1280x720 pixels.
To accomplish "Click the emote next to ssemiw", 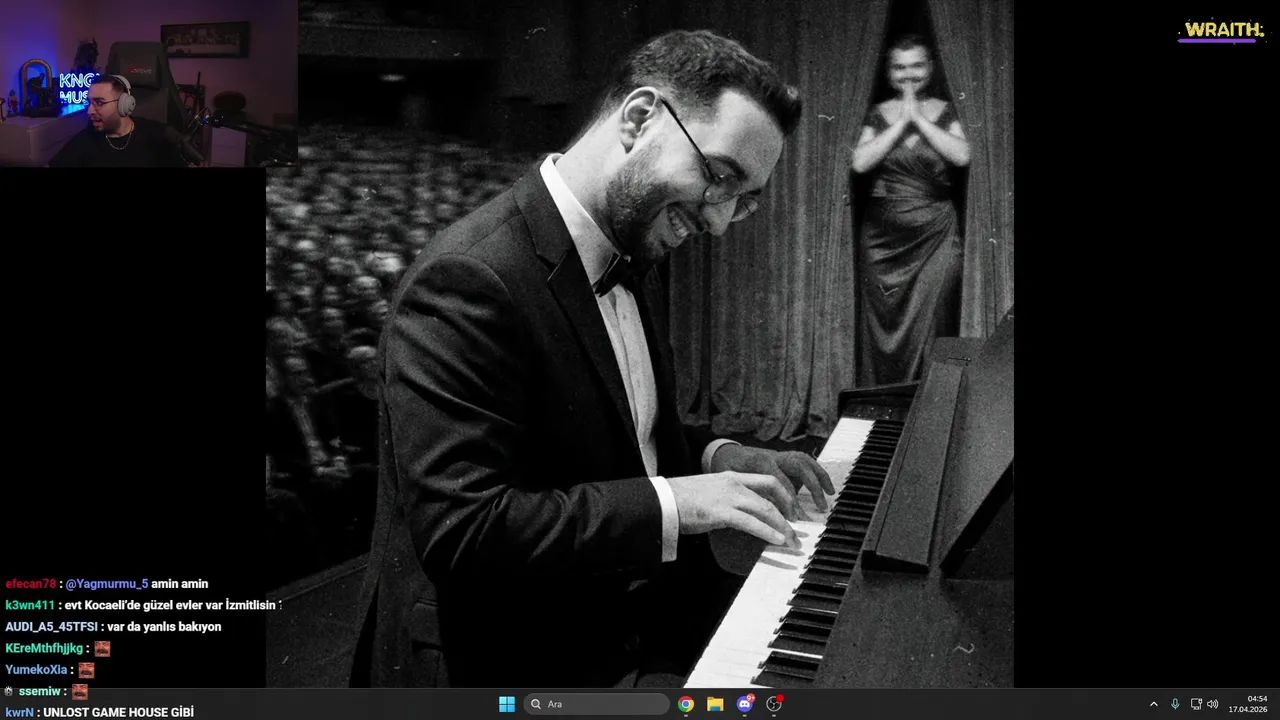I will (x=80, y=691).
